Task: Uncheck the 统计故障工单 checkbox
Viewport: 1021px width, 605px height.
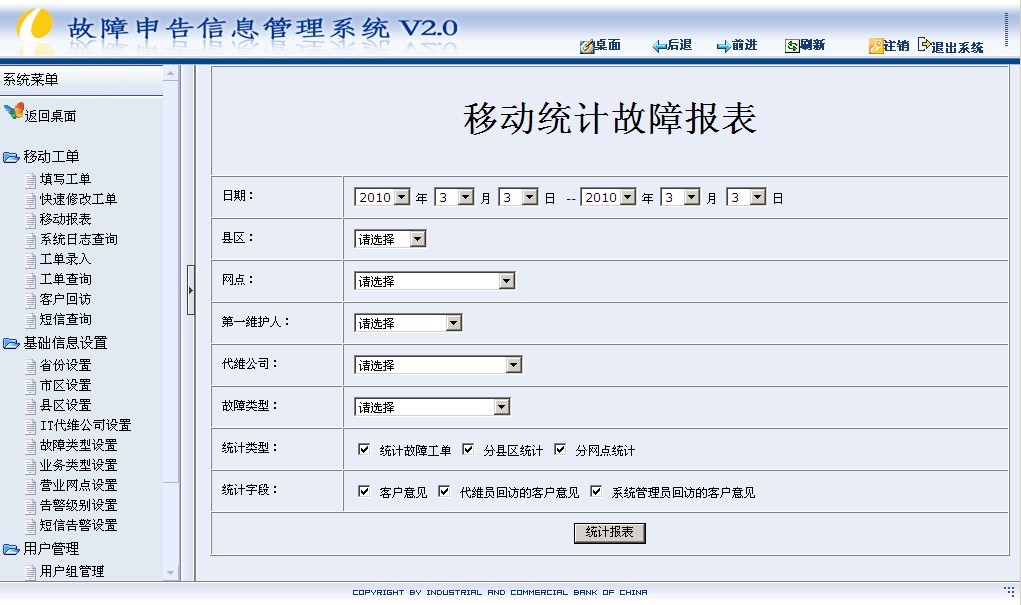Action: pyautogui.click(x=364, y=450)
